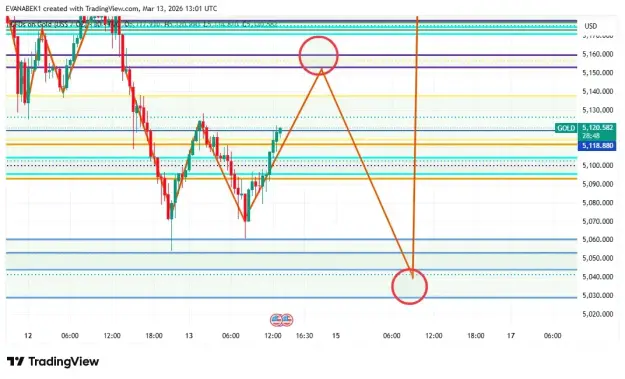Click the date 17 on time axis
Image resolution: width=625 pixels, height=379 pixels.
(x=511, y=336)
